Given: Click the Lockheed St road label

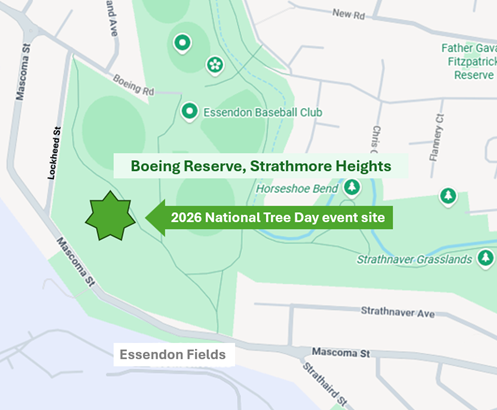Looking at the screenshot, I should (55, 153).
